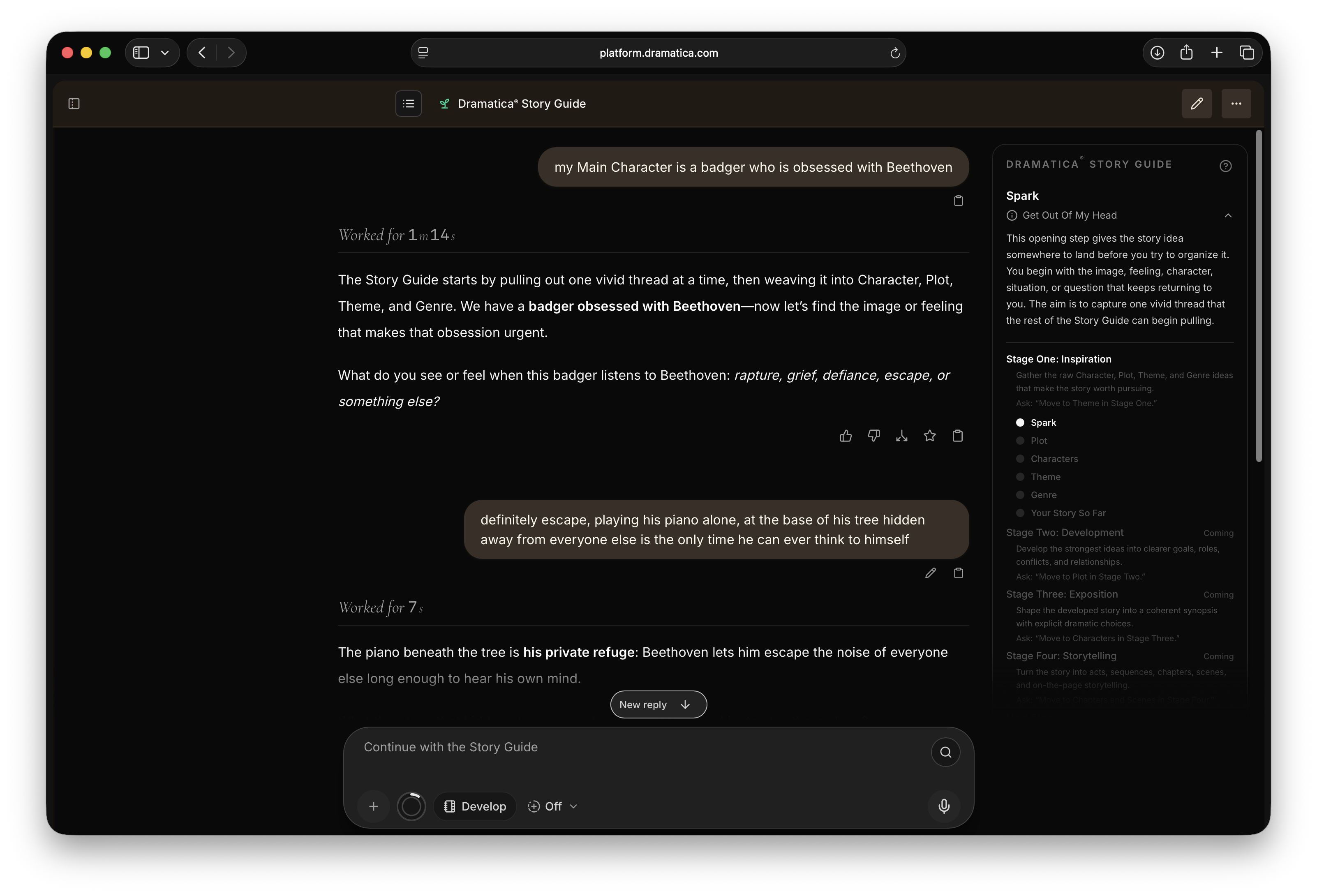
Task: Click bold 'his private refuge' text
Action: [578, 652]
